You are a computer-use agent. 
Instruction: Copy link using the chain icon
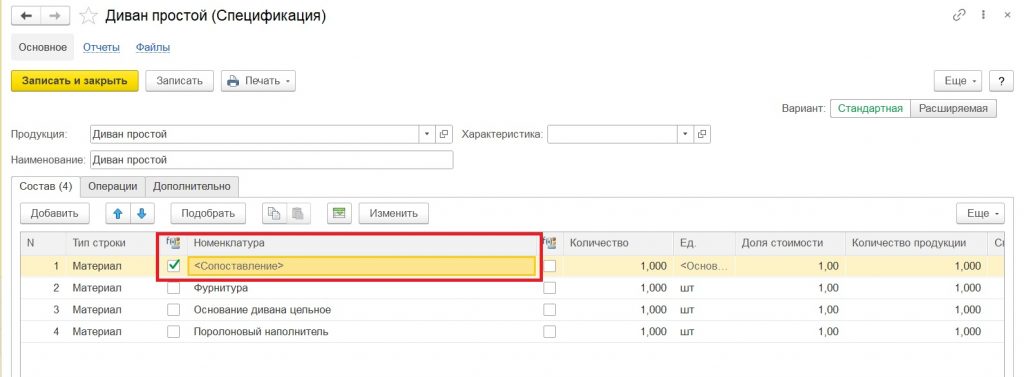(959, 16)
